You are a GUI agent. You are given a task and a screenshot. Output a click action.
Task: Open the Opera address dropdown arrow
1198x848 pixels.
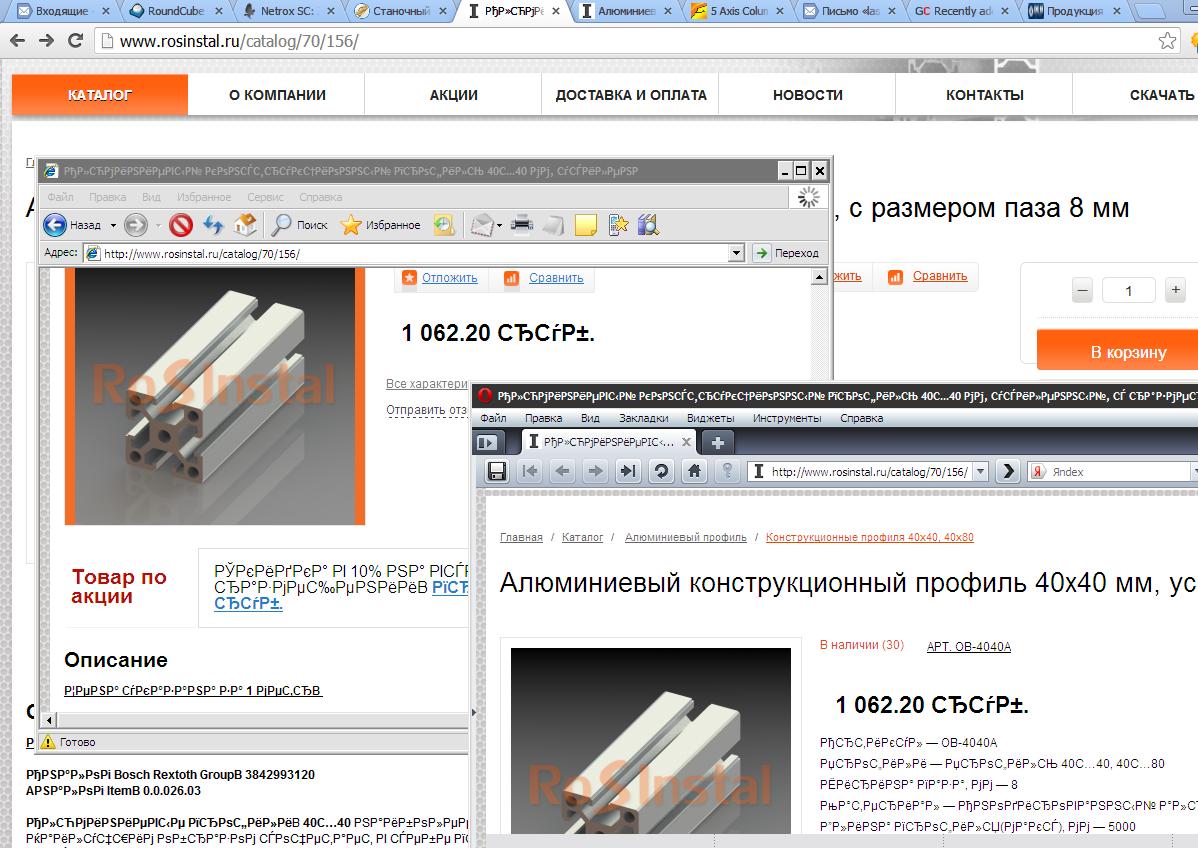tap(981, 471)
